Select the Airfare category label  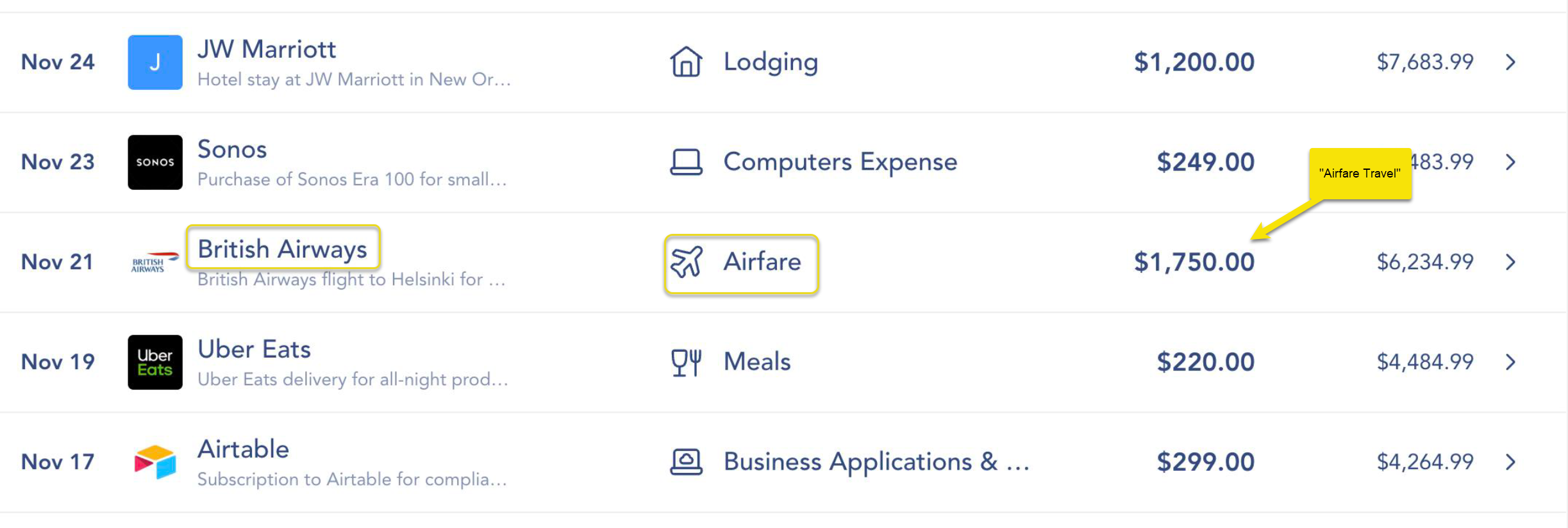click(x=762, y=262)
